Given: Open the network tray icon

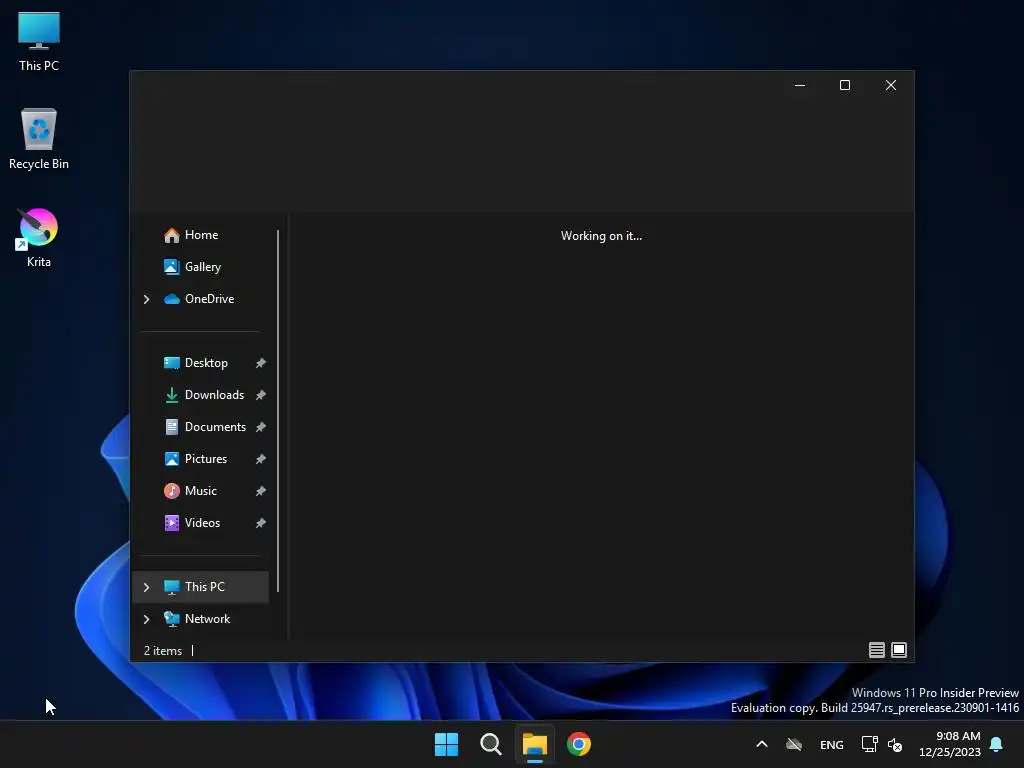Looking at the screenshot, I should point(869,744).
